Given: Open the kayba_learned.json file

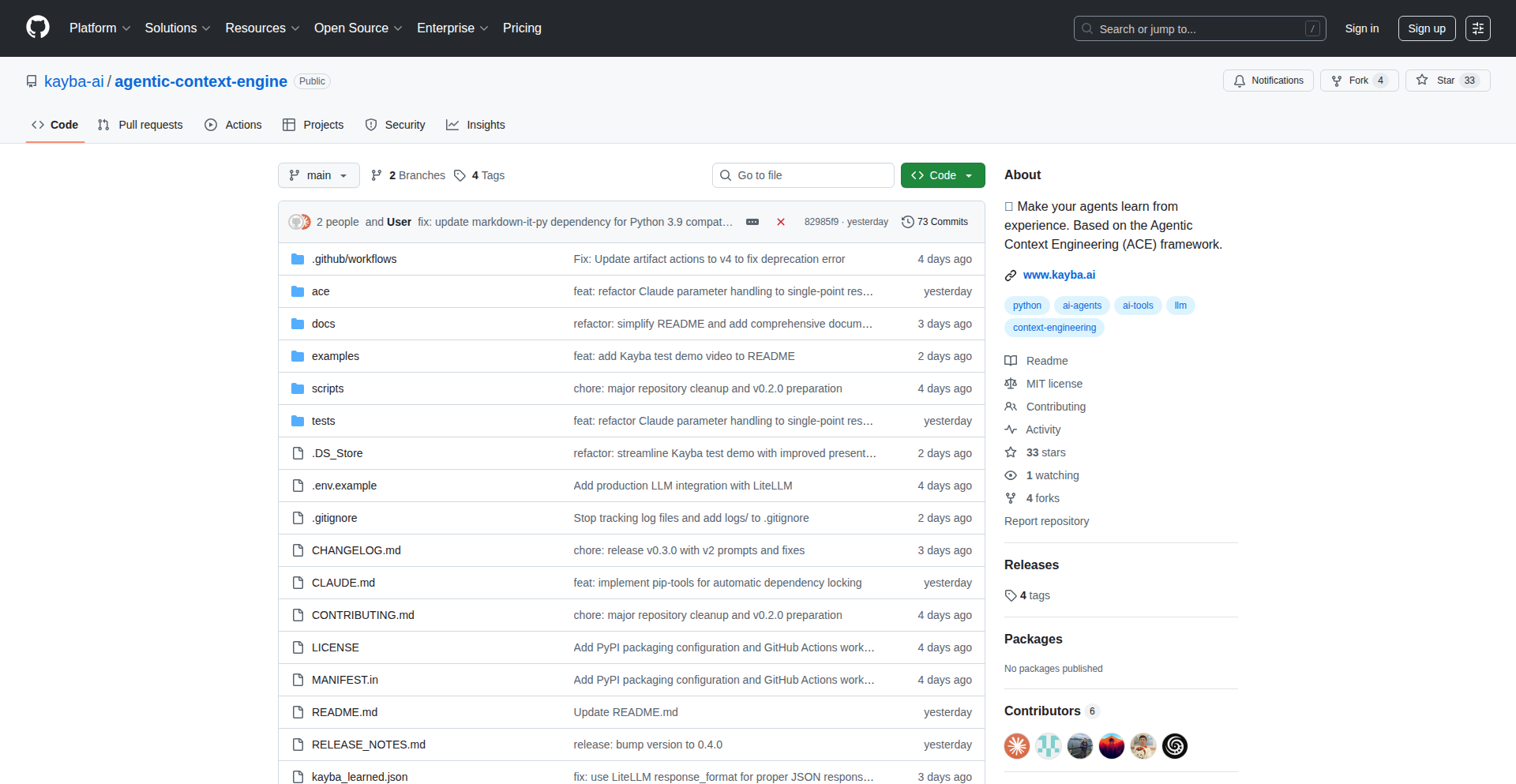Looking at the screenshot, I should click(x=360, y=777).
